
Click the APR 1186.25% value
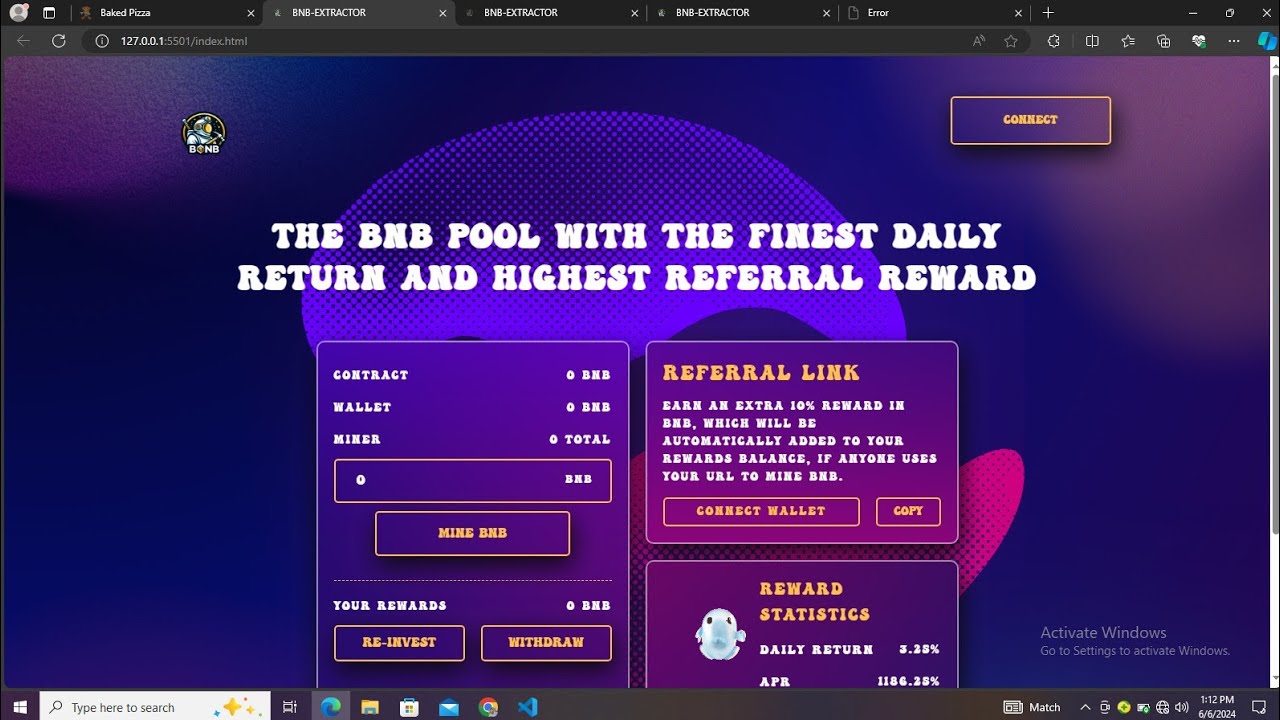pos(909,682)
